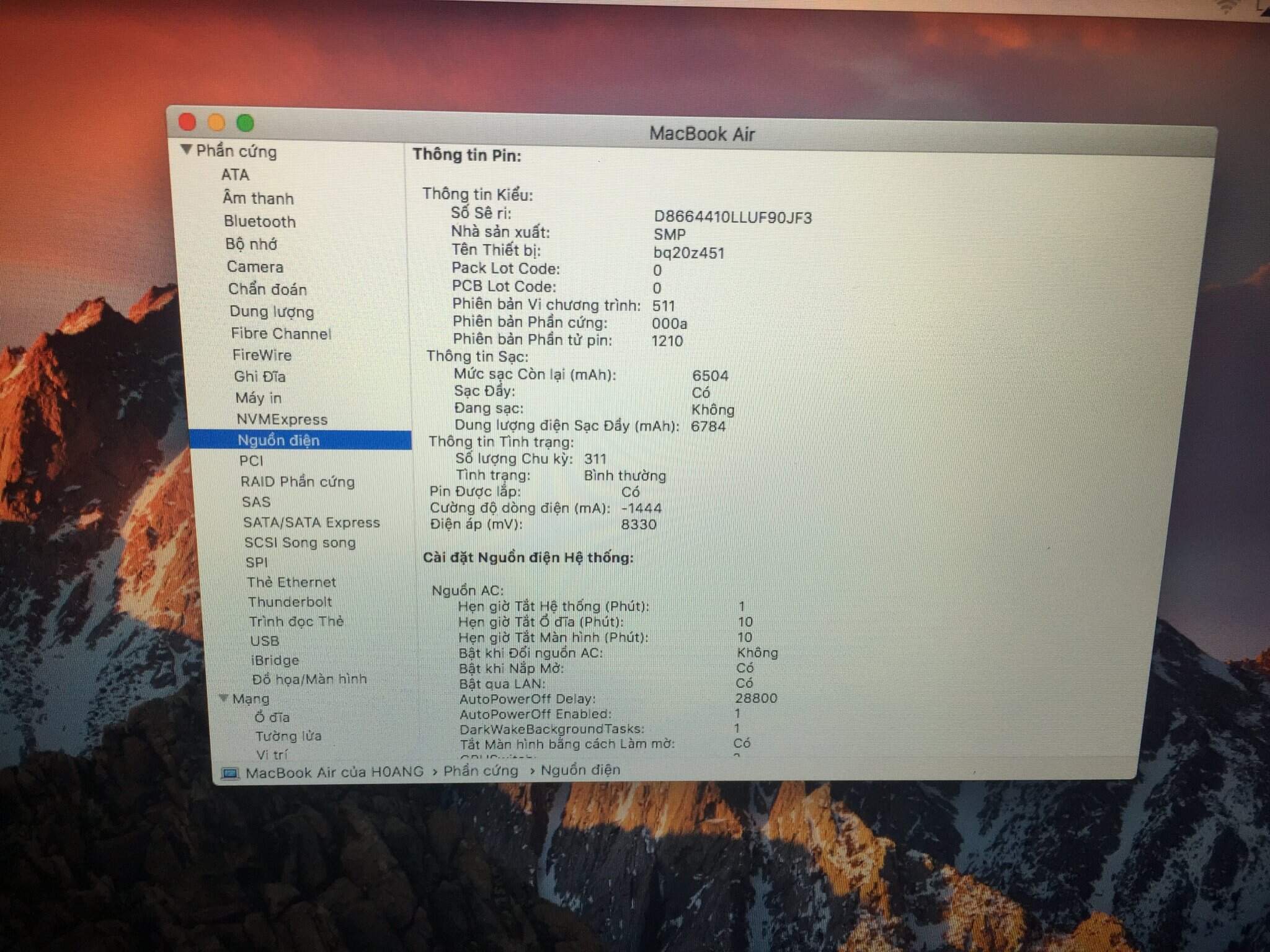Click the MacBook Air computer icon in path bar
Image resolution: width=1270 pixels, height=952 pixels.
[x=230, y=773]
